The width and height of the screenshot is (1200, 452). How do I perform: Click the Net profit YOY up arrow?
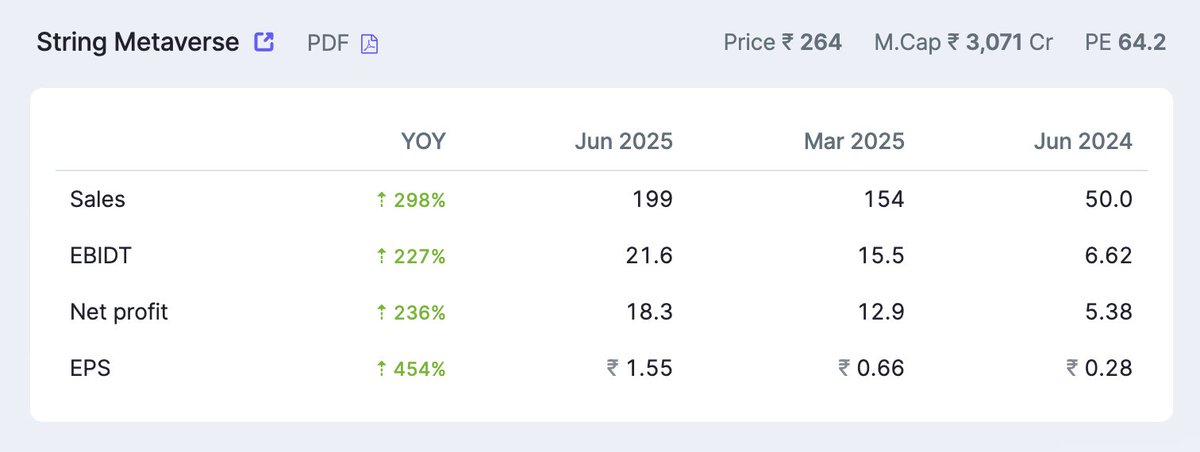coord(381,312)
